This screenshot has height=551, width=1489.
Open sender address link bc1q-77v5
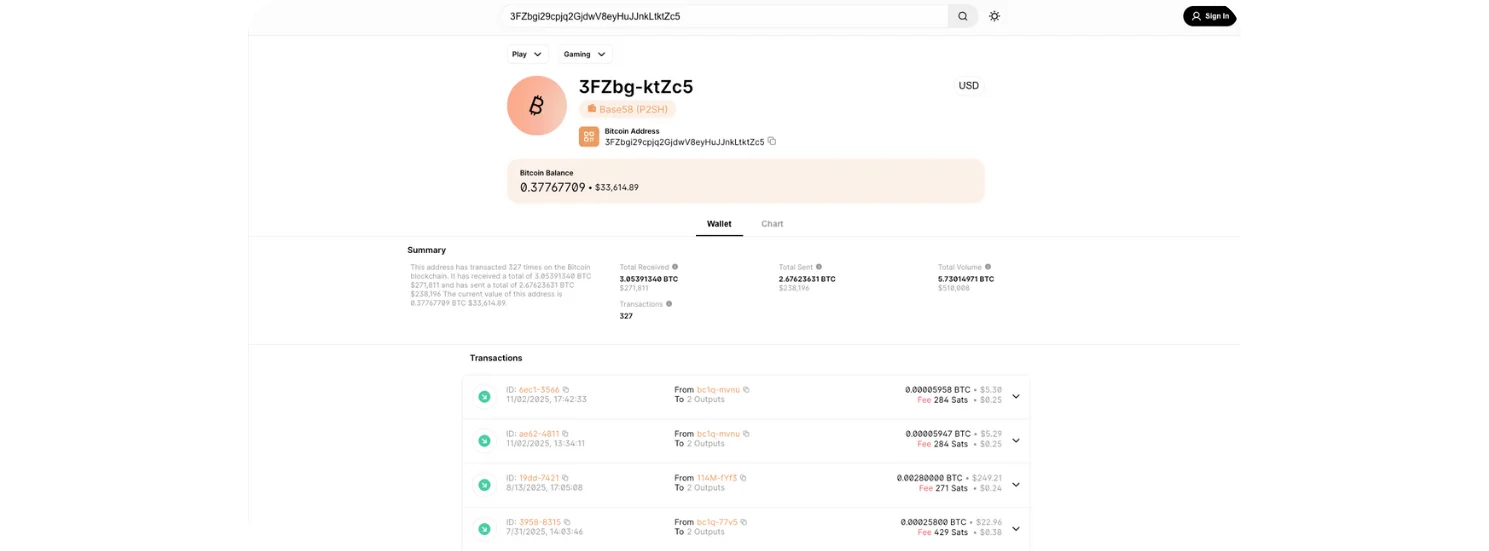tap(717, 522)
